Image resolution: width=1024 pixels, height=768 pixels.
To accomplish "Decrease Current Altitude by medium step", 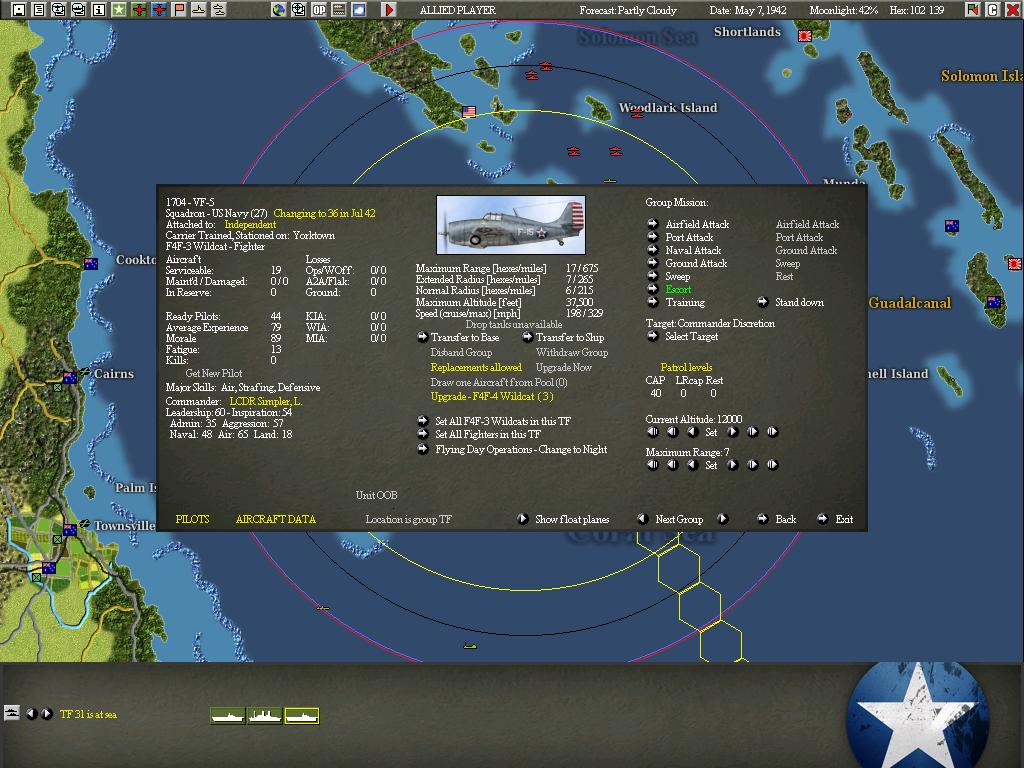I will pos(673,432).
